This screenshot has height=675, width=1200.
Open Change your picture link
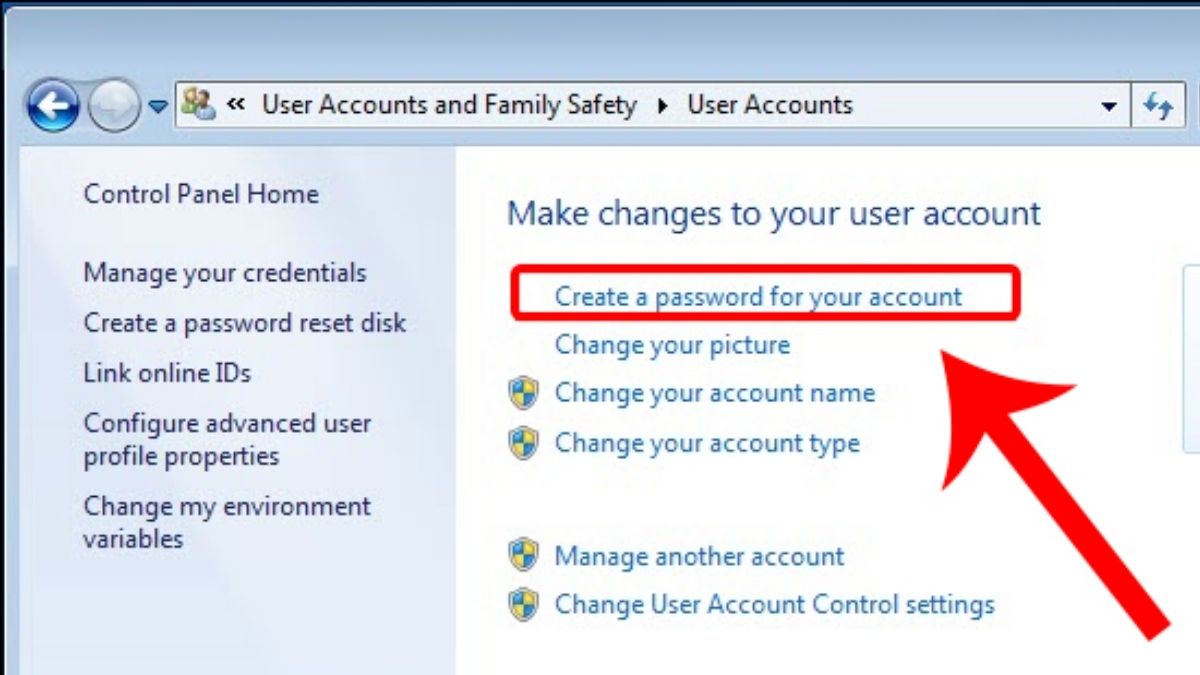click(672, 345)
